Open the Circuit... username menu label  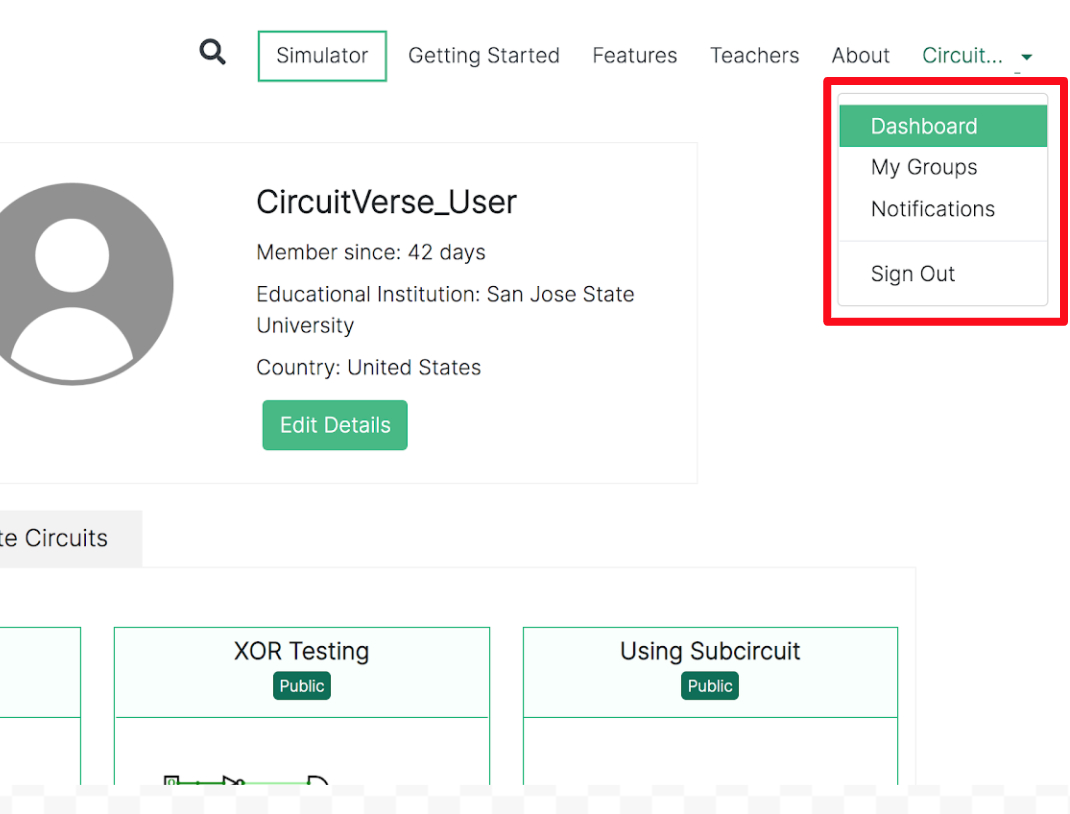tap(962, 56)
